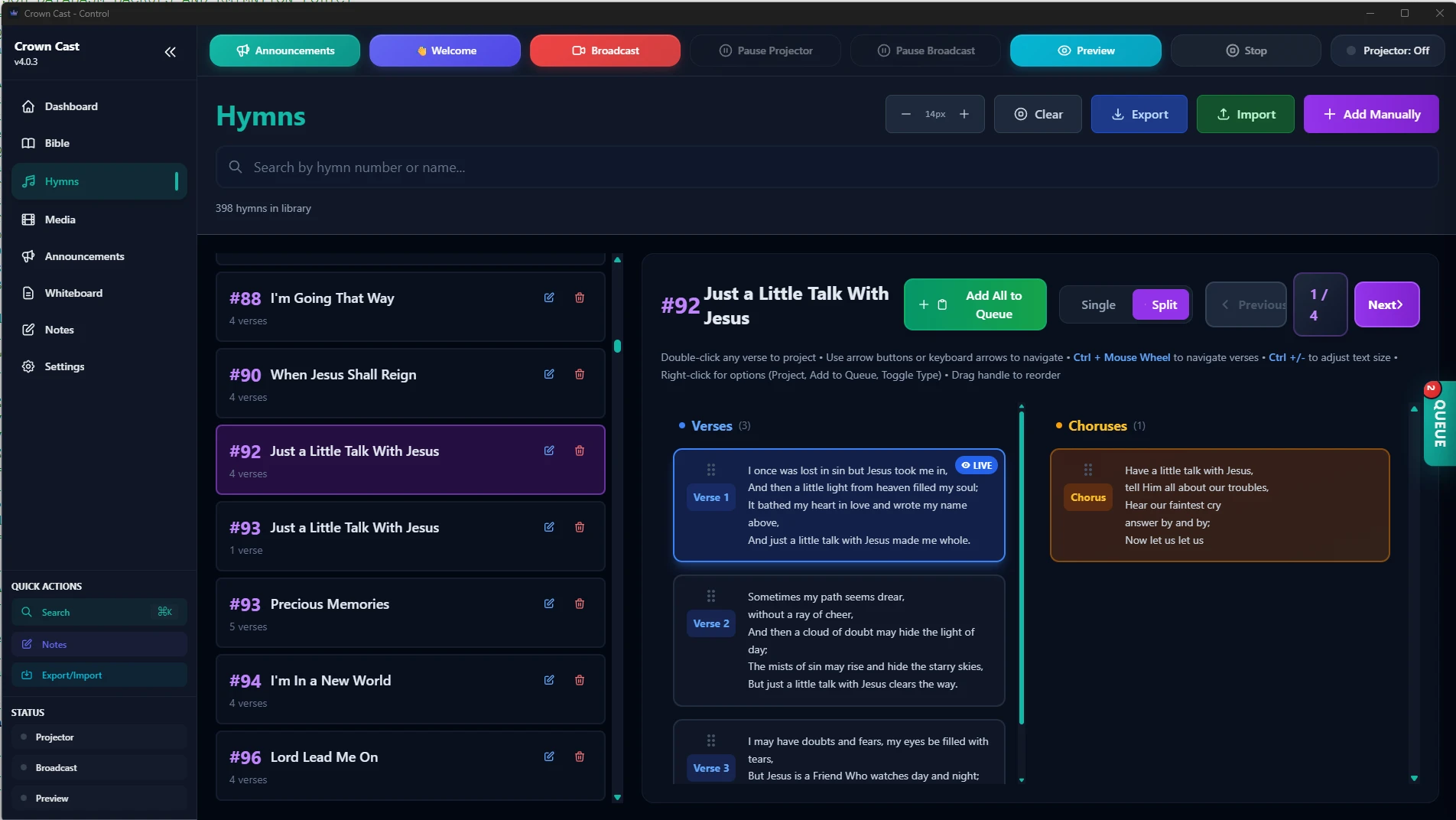
Task: Open the Bible section in sidebar
Action: (57, 143)
